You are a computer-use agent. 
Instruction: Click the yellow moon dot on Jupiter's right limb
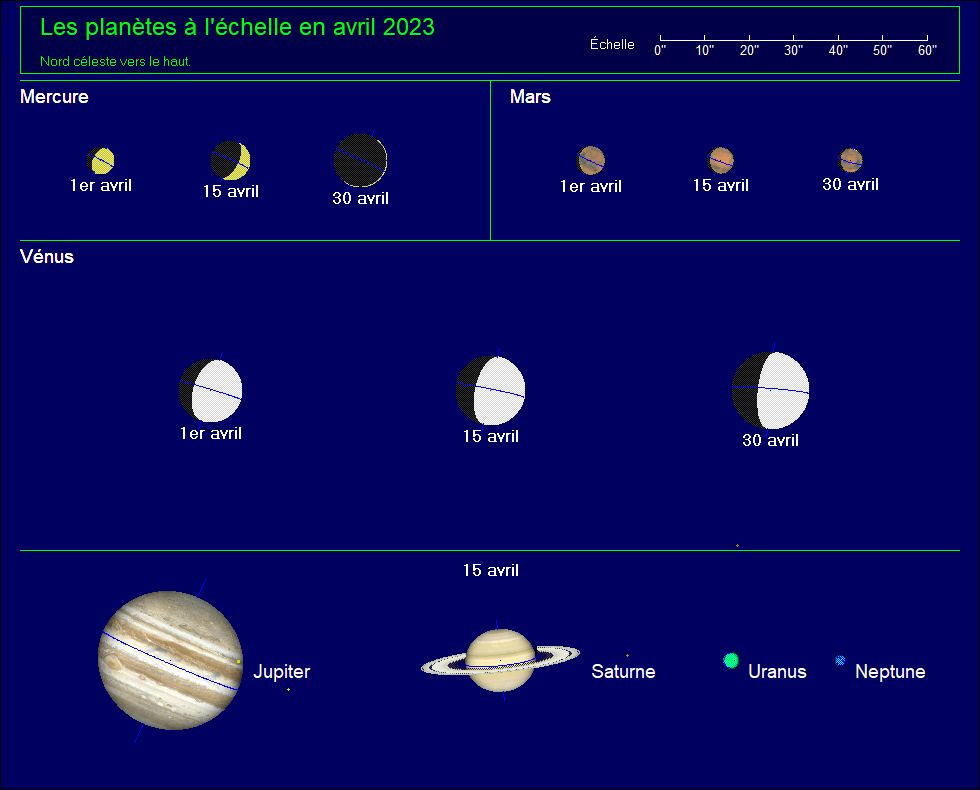click(239, 661)
